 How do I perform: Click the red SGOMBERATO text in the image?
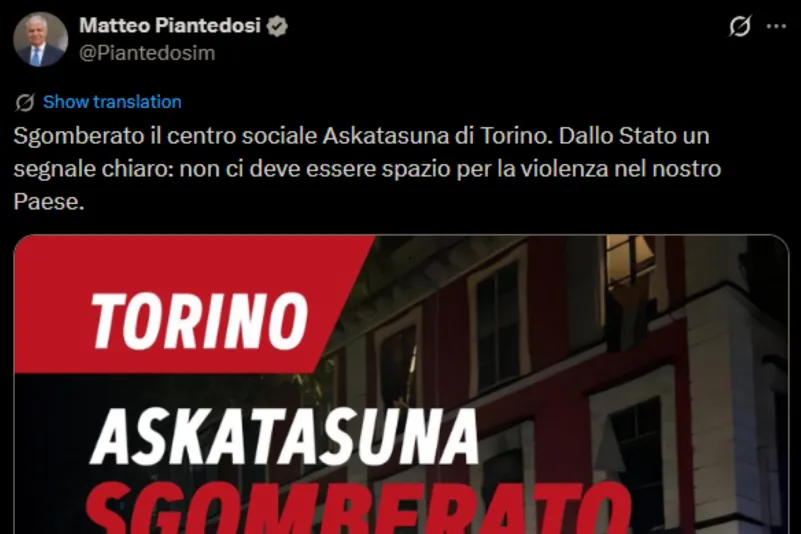click(x=359, y=507)
